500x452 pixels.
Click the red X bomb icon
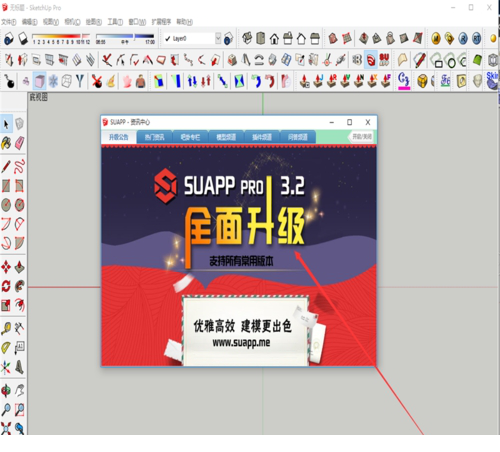click(x=97, y=81)
